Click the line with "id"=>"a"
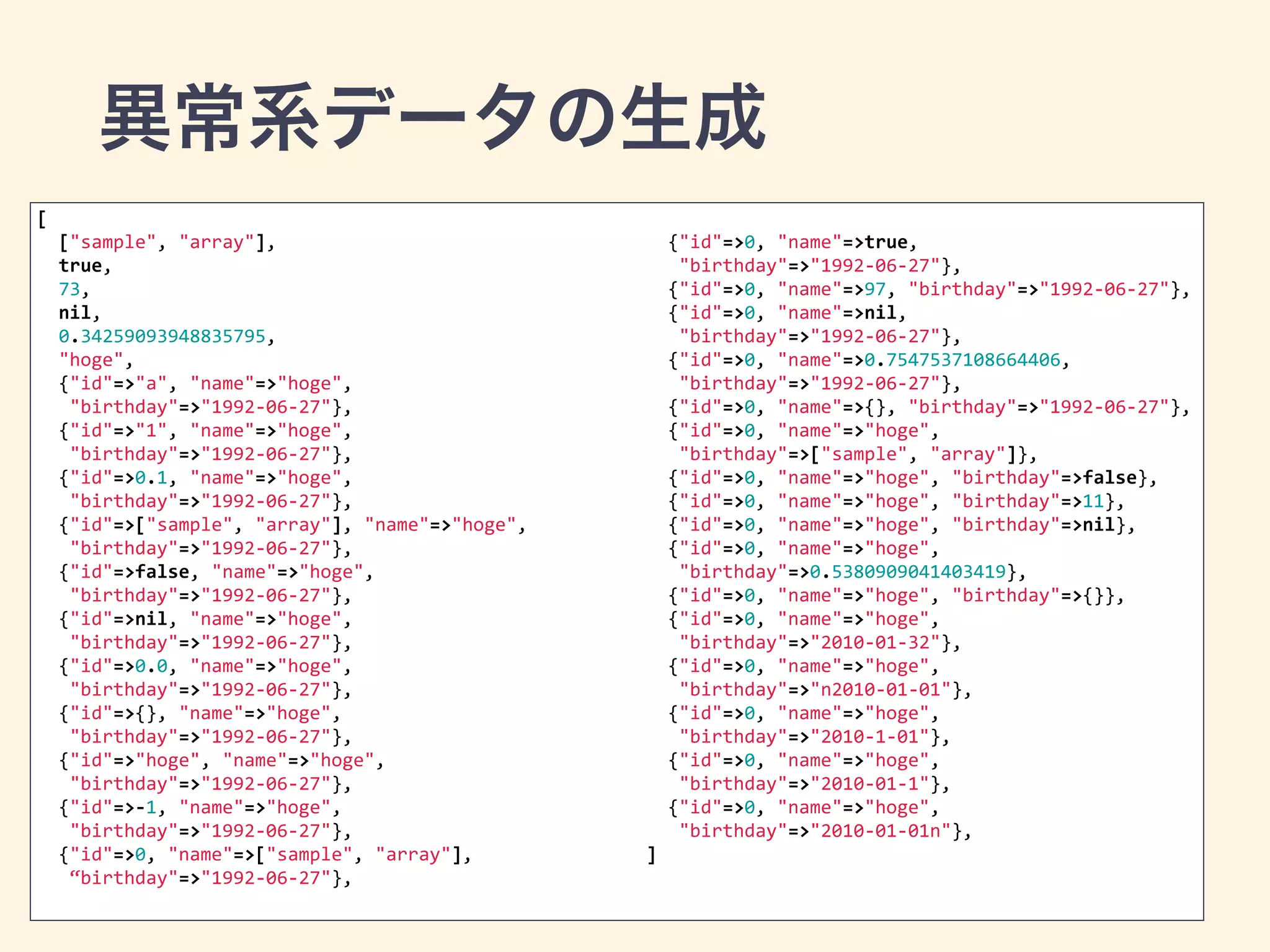Image resolution: width=1270 pixels, height=952 pixels. click(205, 384)
